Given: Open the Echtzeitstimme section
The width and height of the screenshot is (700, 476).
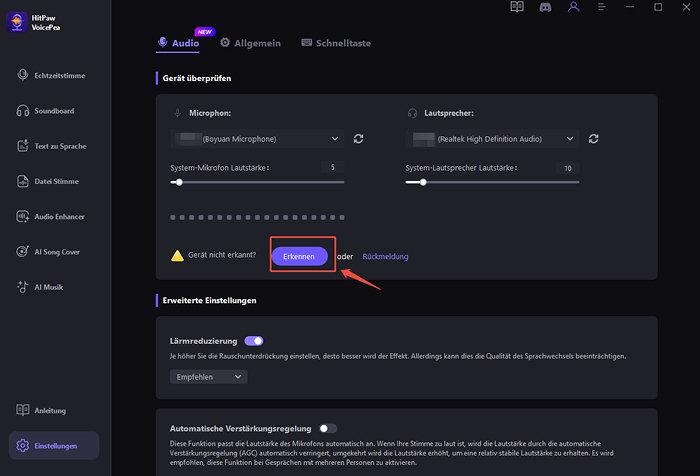Looking at the screenshot, I should pyautogui.click(x=54, y=75).
